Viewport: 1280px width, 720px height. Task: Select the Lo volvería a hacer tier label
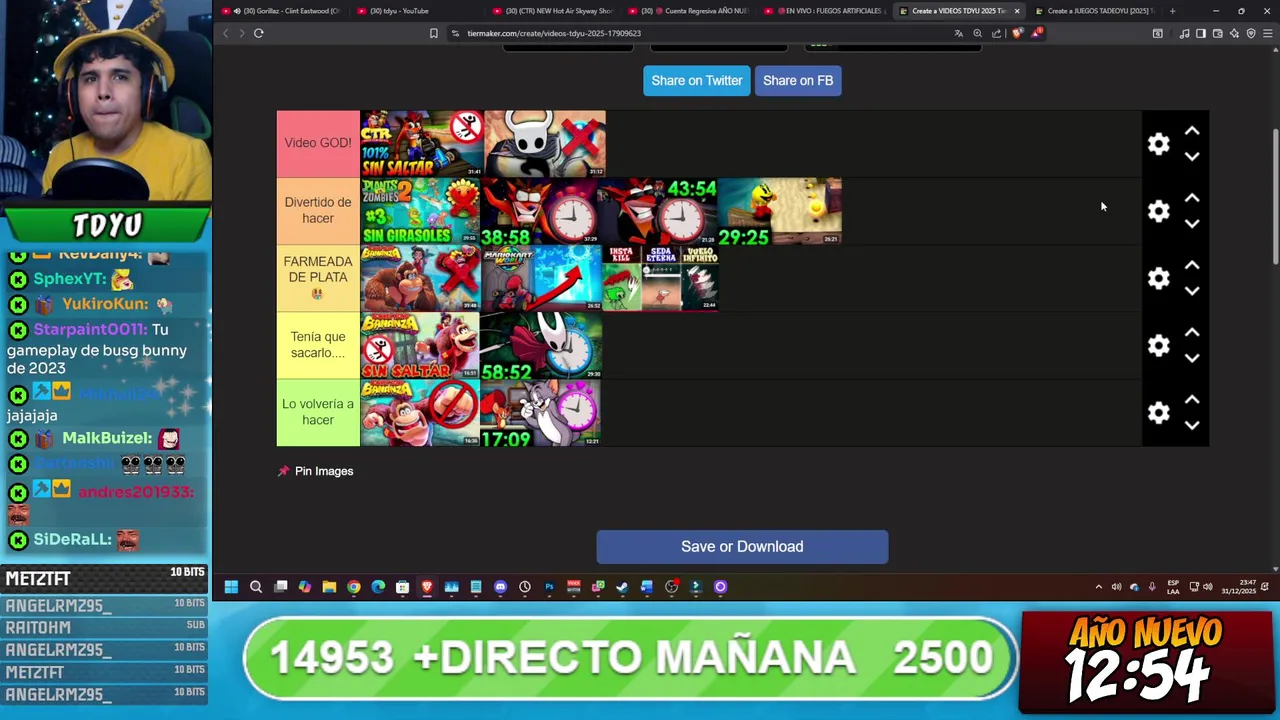318,411
